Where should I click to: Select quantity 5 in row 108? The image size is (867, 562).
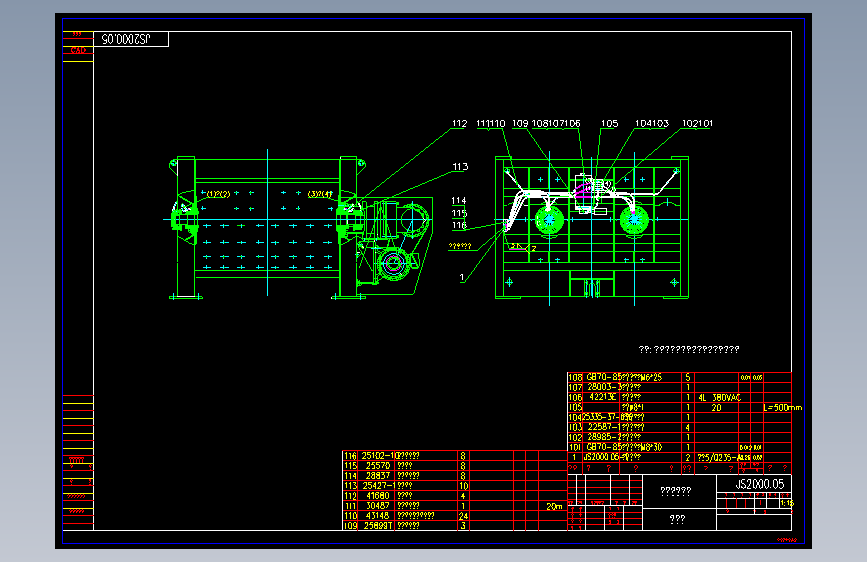point(688,377)
